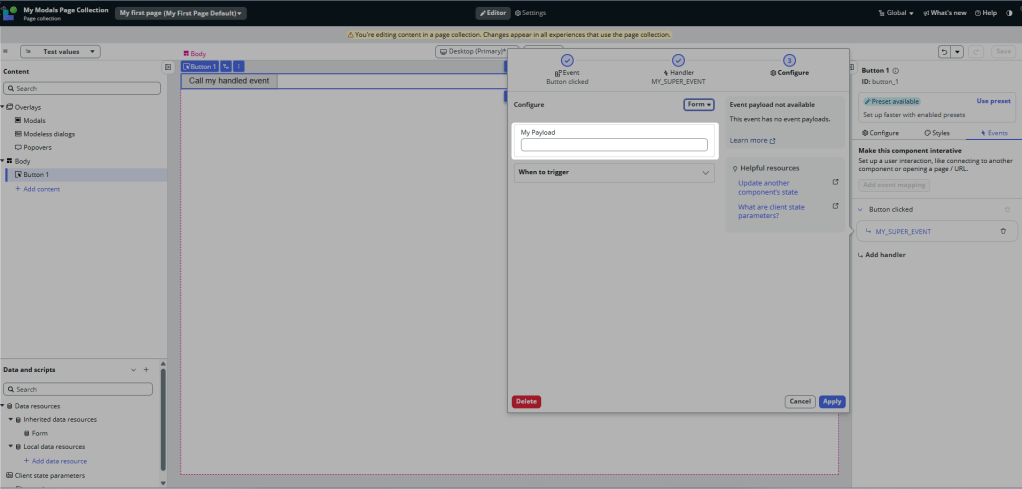Expand the When to trigger section
Image resolution: width=1022 pixels, height=489 pixels.
[x=613, y=172]
